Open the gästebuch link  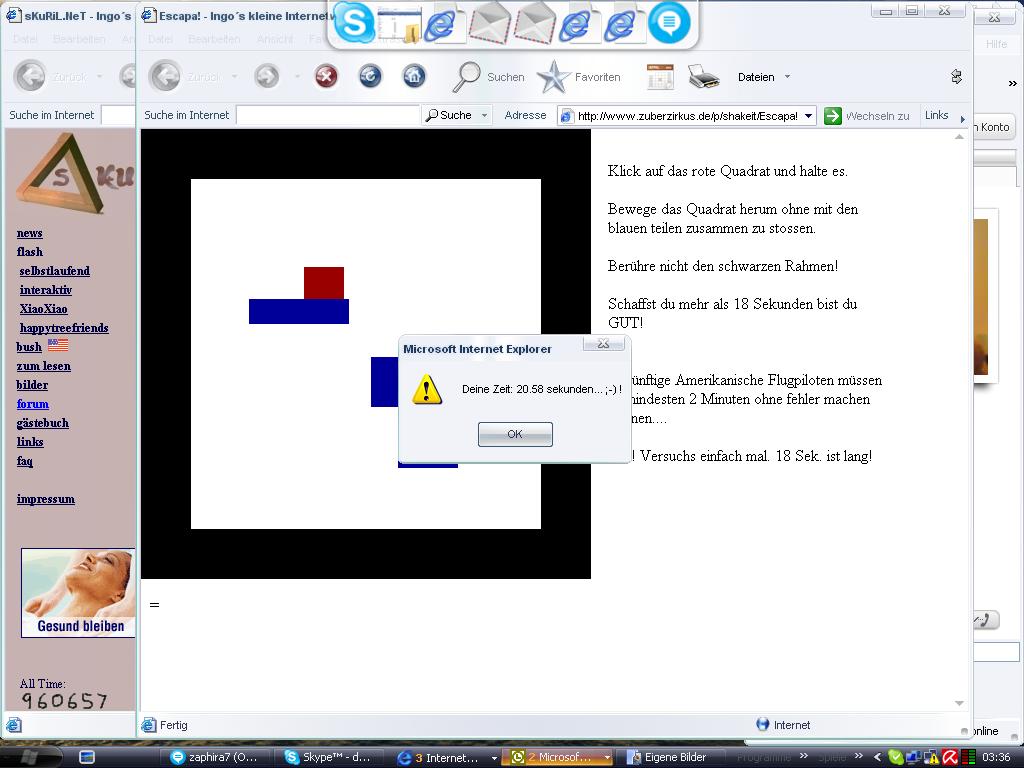(42, 423)
